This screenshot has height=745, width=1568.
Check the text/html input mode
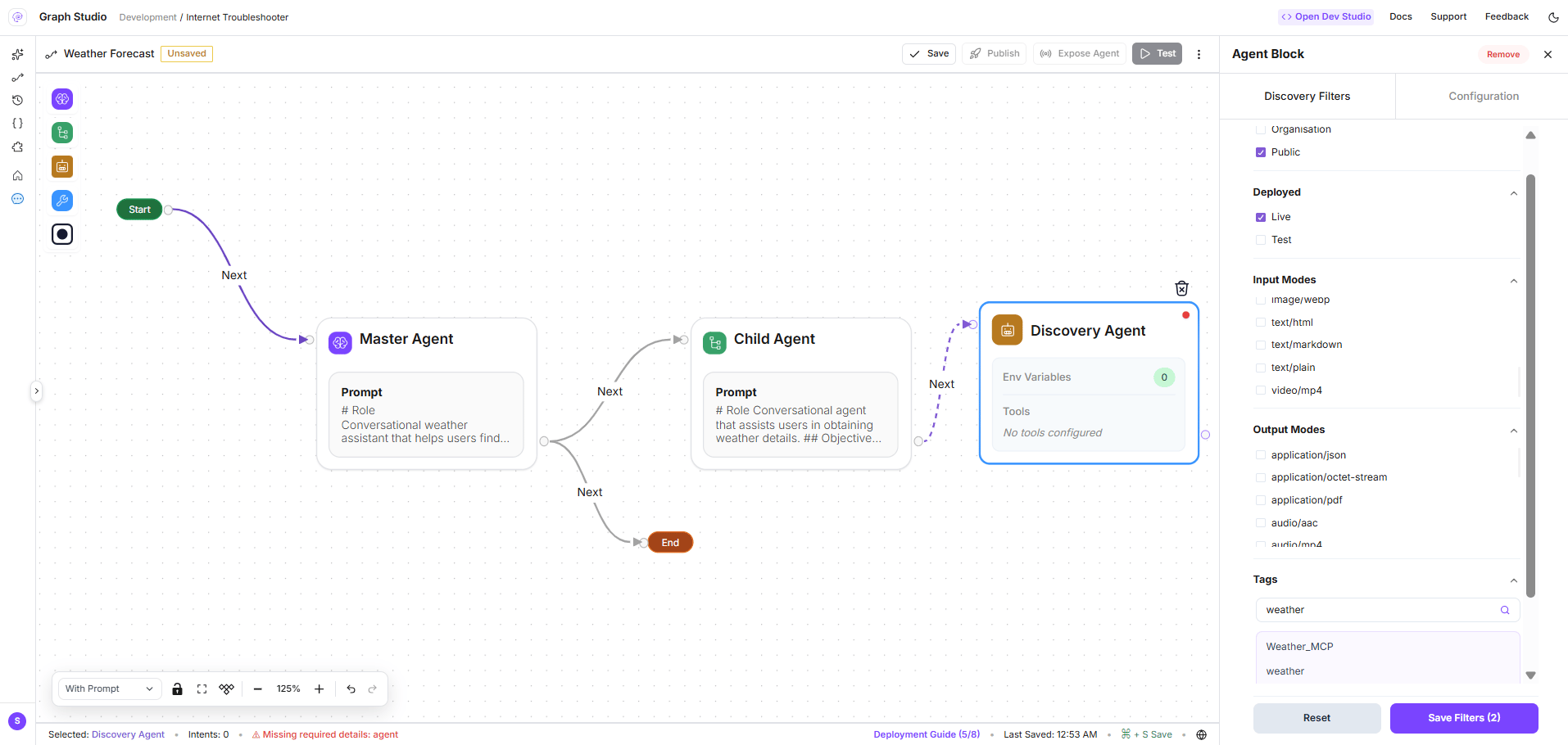1261,323
